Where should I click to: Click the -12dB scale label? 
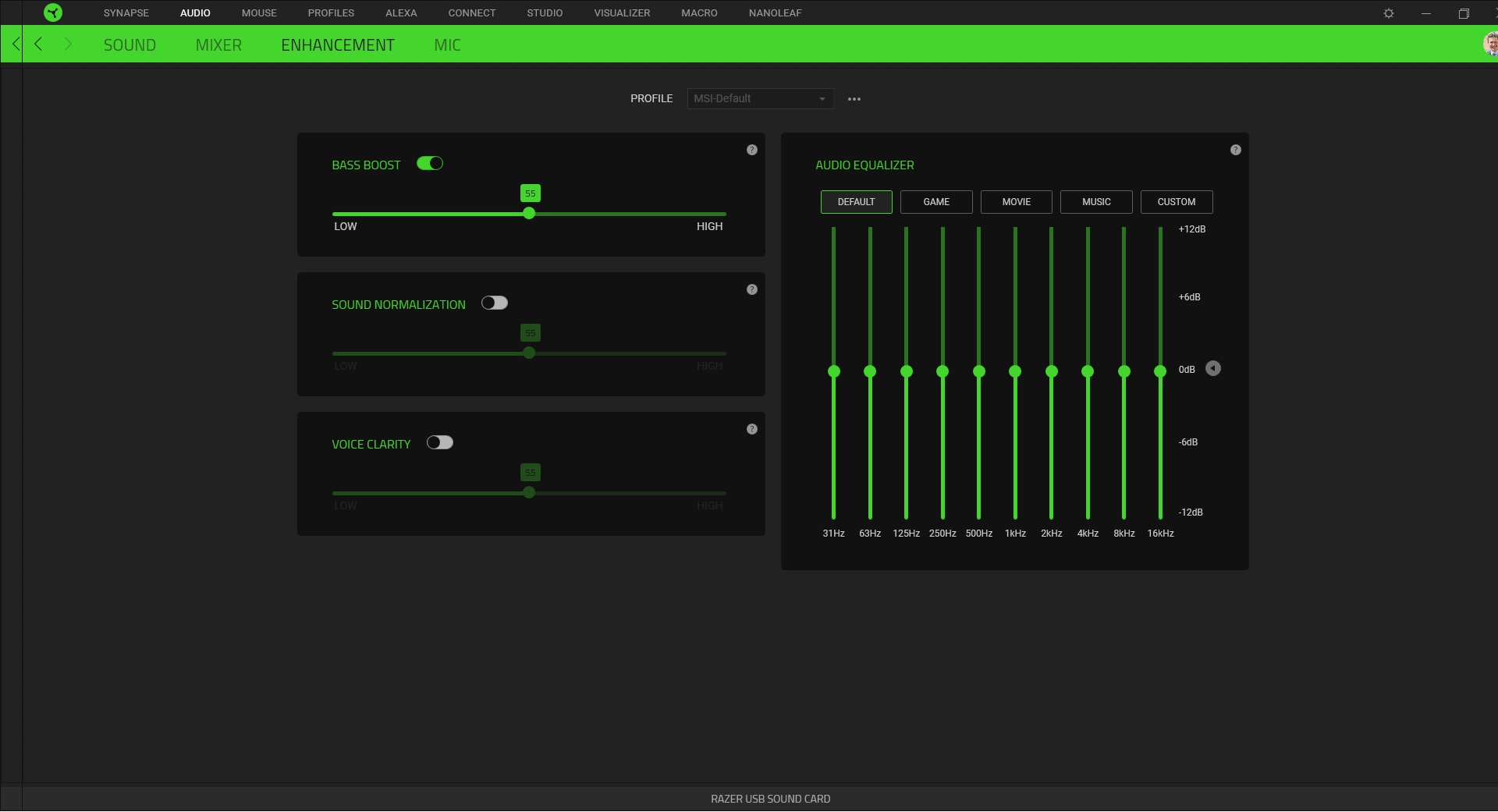tap(1191, 512)
